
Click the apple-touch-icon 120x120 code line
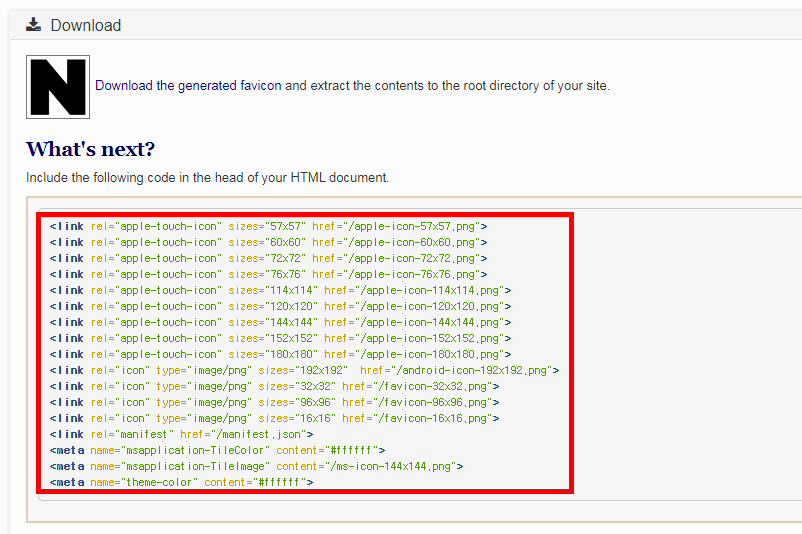(280, 306)
